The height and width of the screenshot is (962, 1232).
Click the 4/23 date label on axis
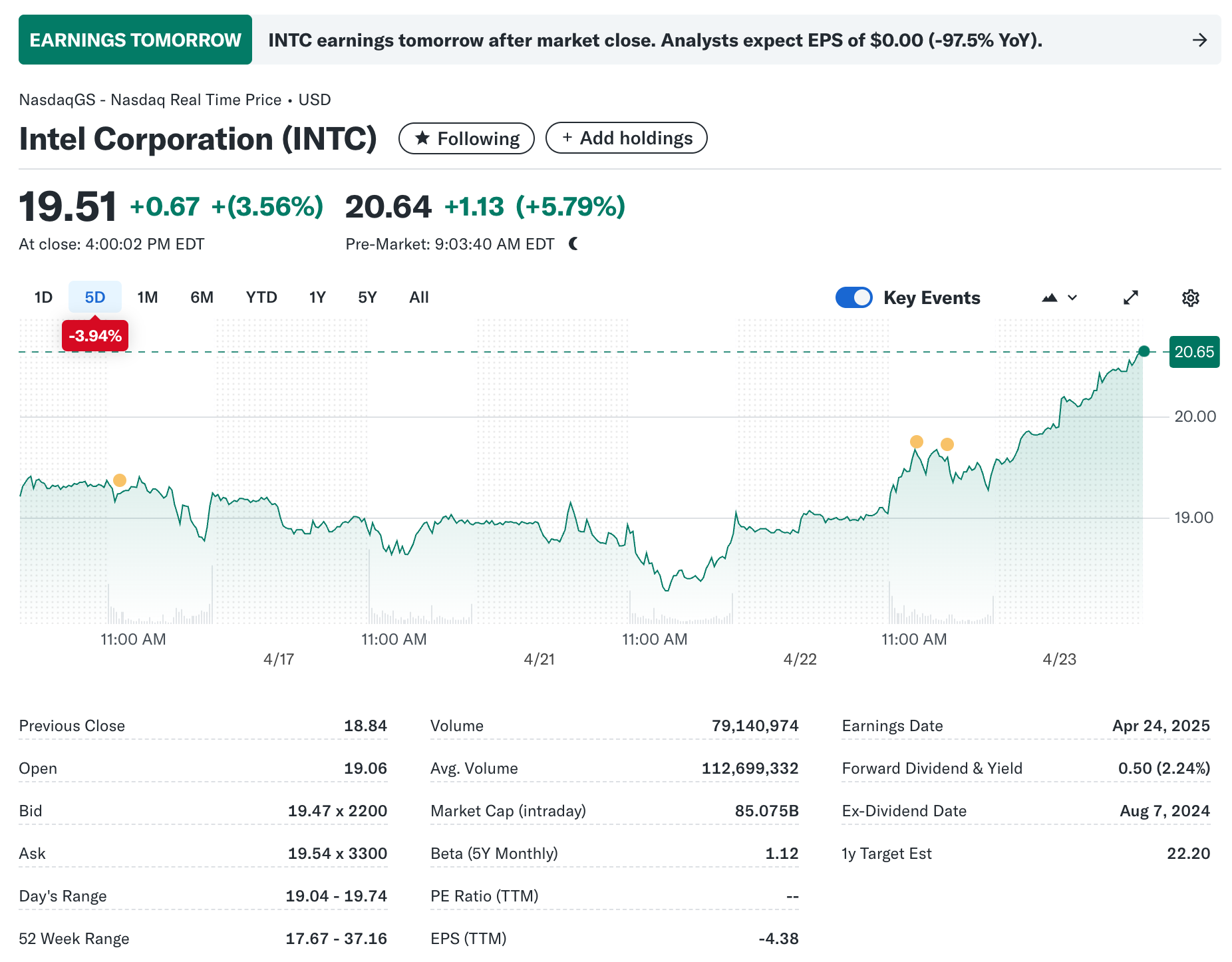pos(1059,659)
